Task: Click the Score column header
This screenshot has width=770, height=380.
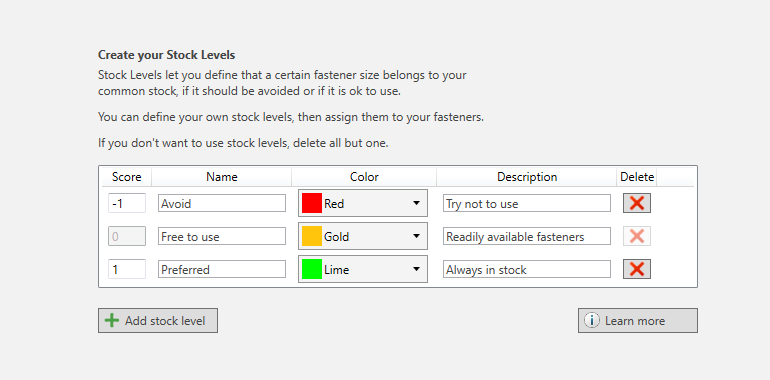Action: coord(127,177)
